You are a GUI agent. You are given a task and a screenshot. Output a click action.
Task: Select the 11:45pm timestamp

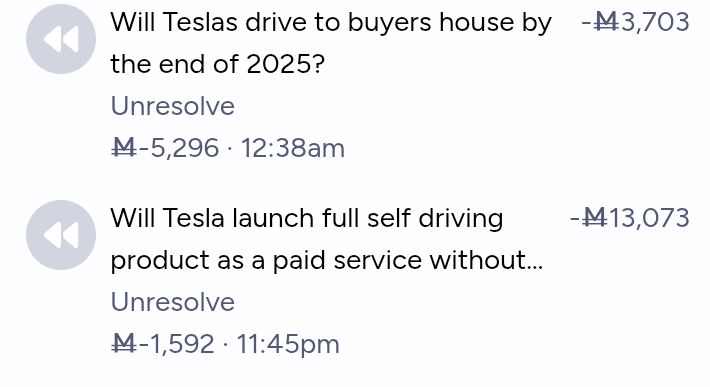(288, 344)
